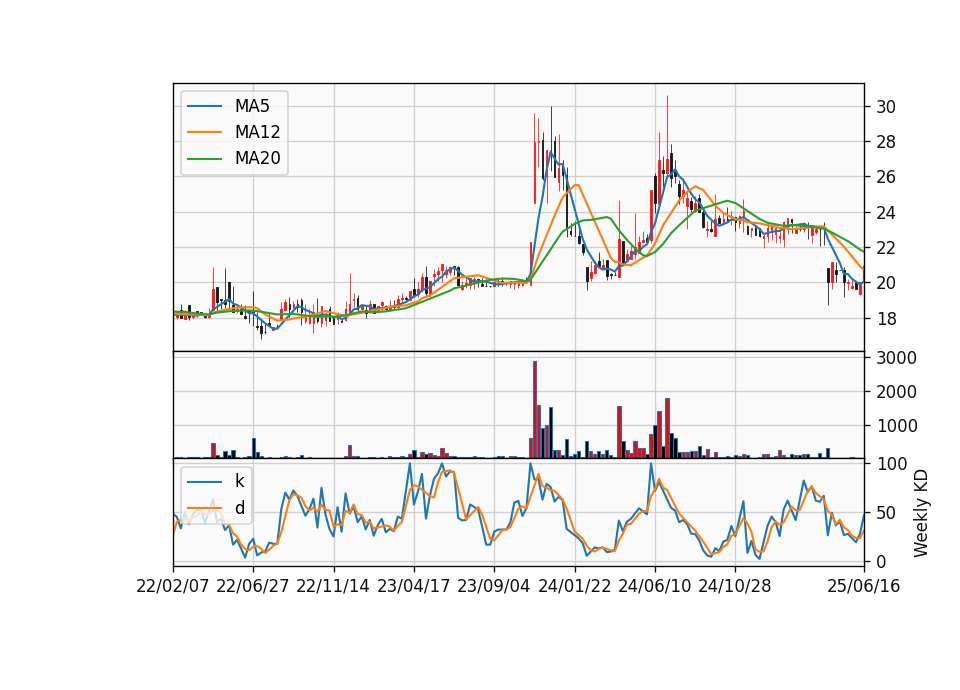Screen dimensions: 960x690
Task: Click the 22/06/27 date tick label
Action: pyautogui.click(x=252, y=586)
